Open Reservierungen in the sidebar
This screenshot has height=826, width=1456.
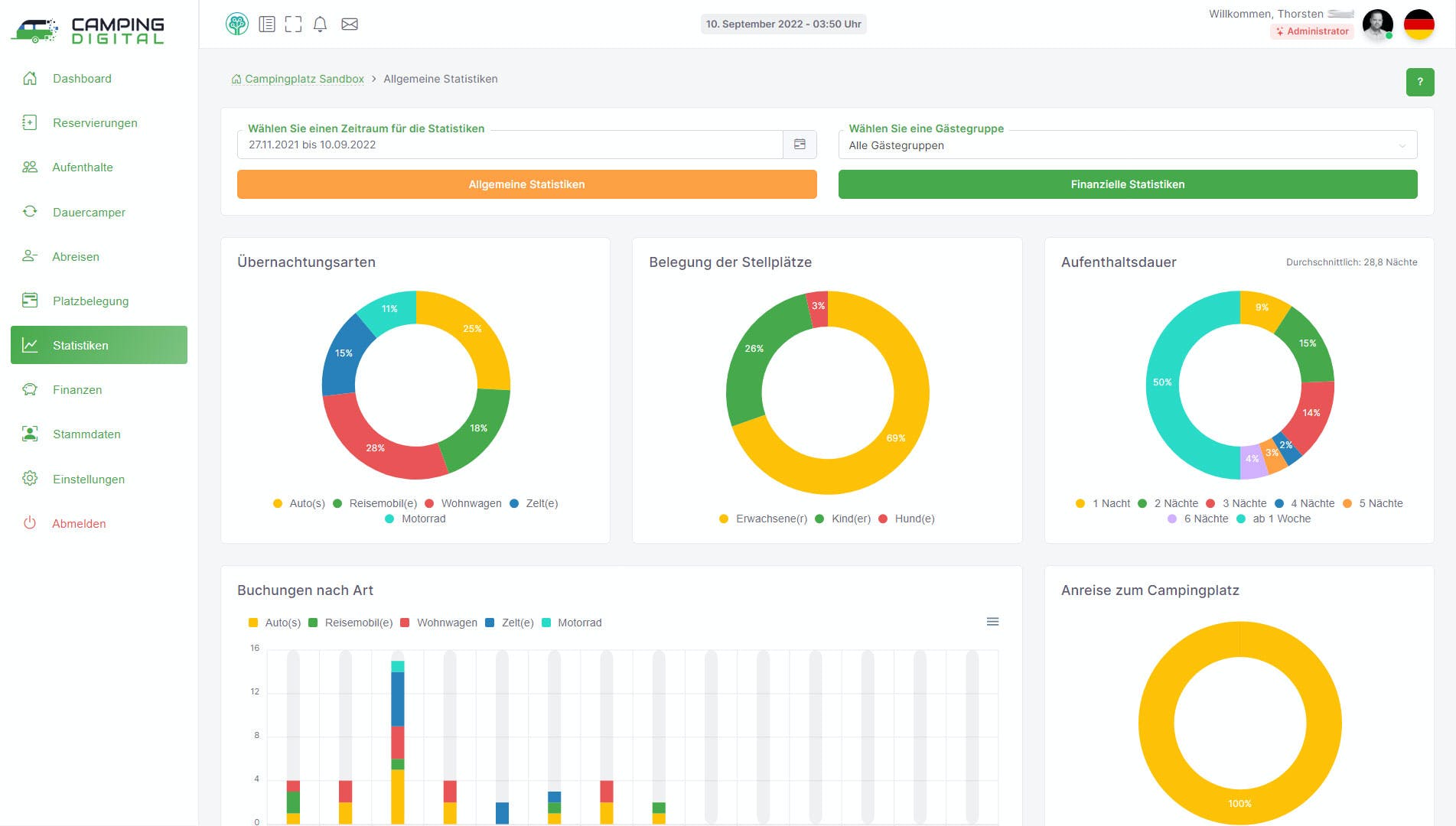click(x=95, y=123)
